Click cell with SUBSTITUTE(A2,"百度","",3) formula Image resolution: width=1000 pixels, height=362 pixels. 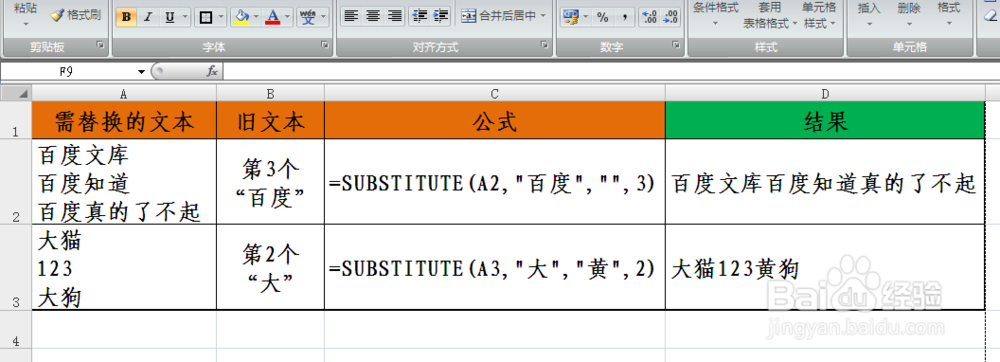point(495,182)
